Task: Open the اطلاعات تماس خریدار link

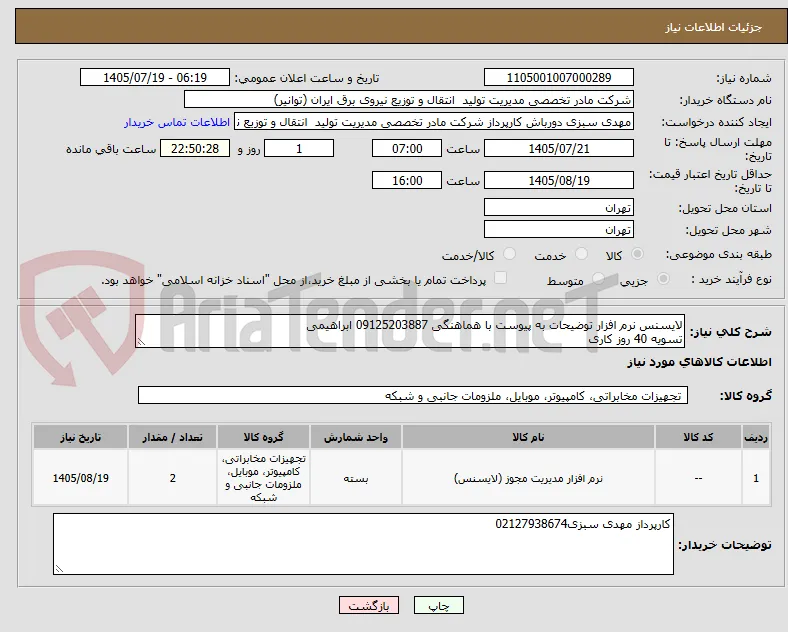Action: [177, 123]
